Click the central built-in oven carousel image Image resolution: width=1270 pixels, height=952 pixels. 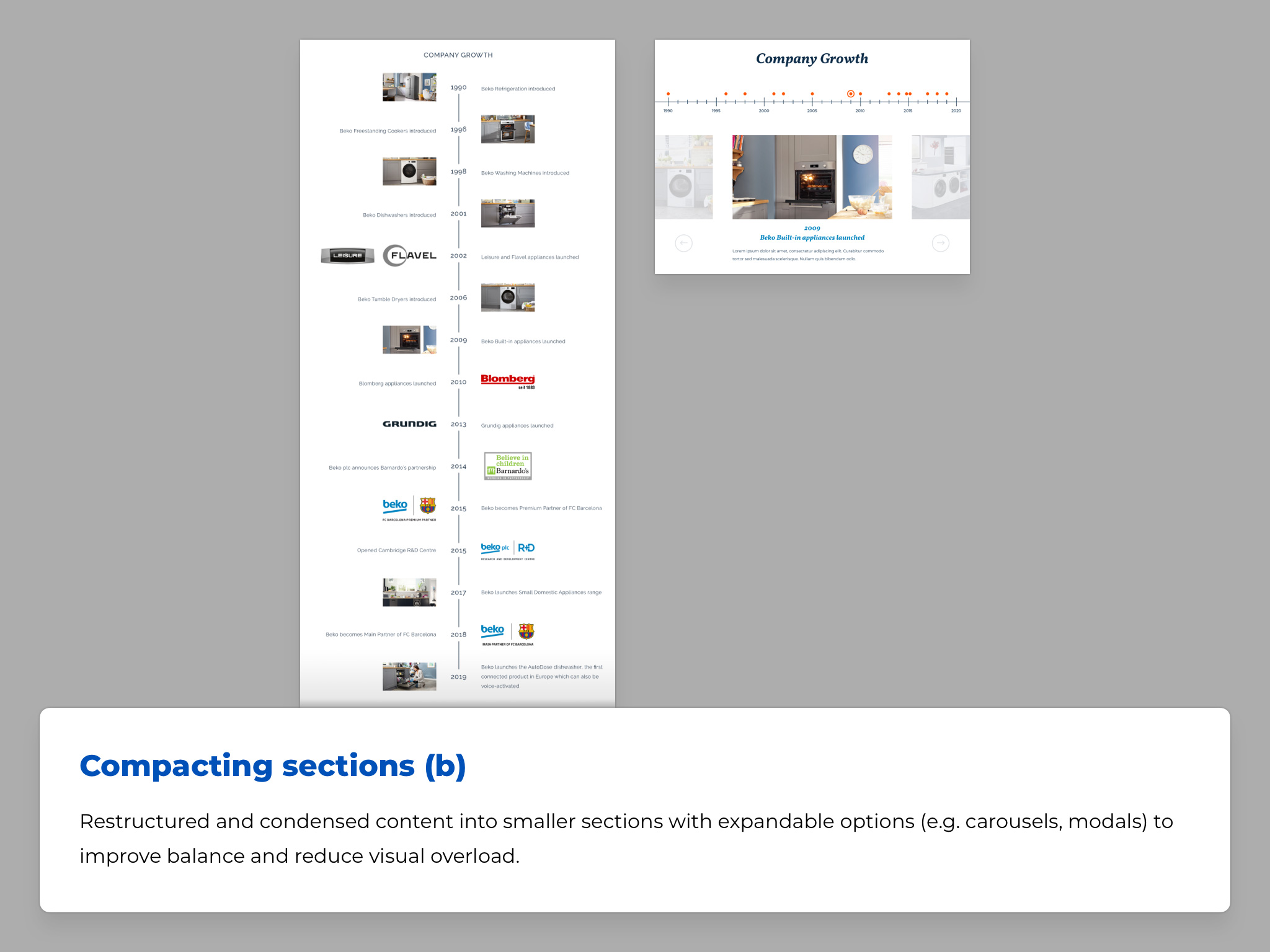[812, 177]
